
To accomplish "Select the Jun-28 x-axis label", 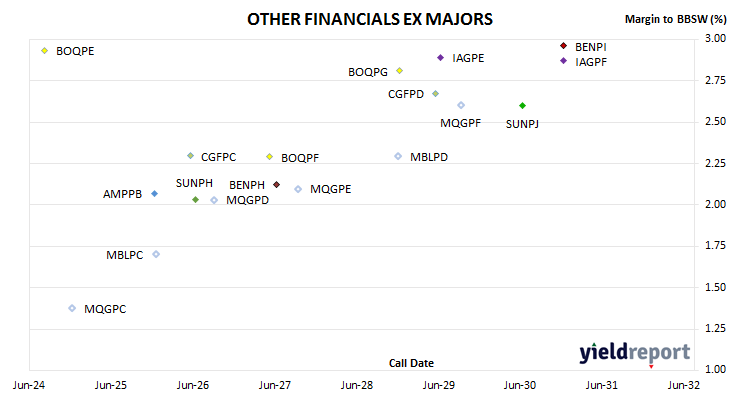I will [357, 385].
